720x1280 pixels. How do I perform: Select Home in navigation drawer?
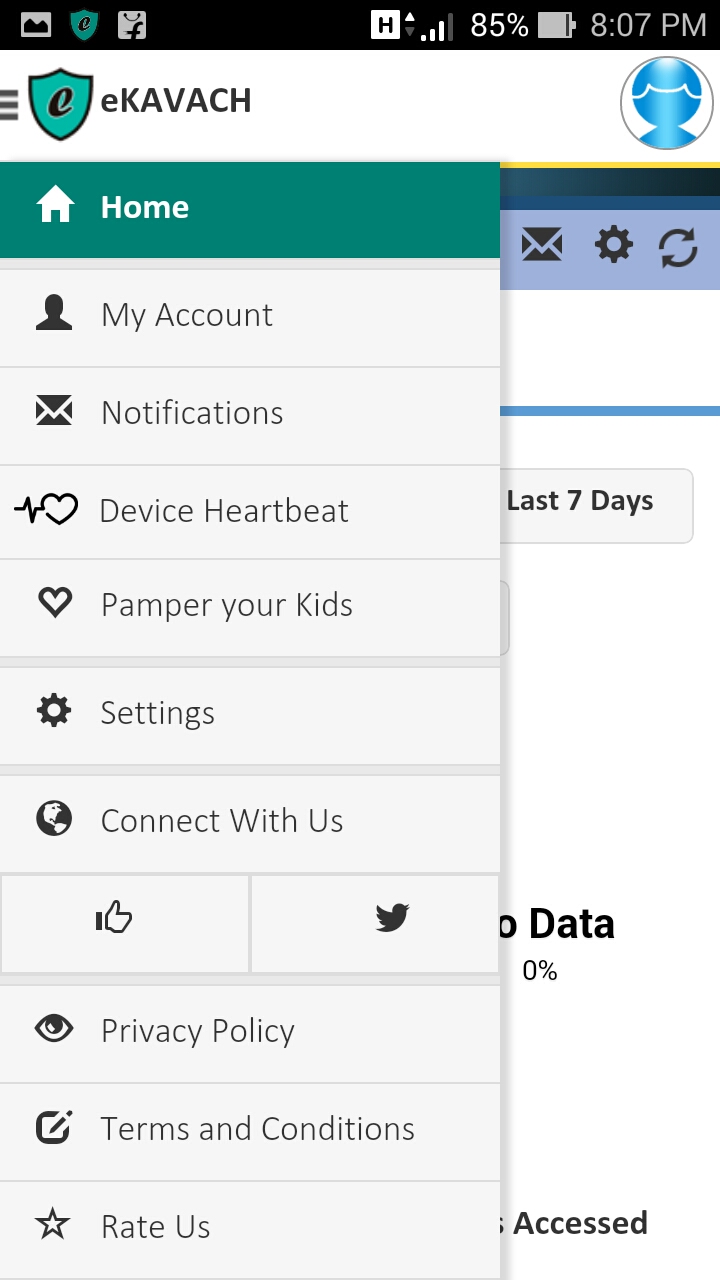pos(250,208)
